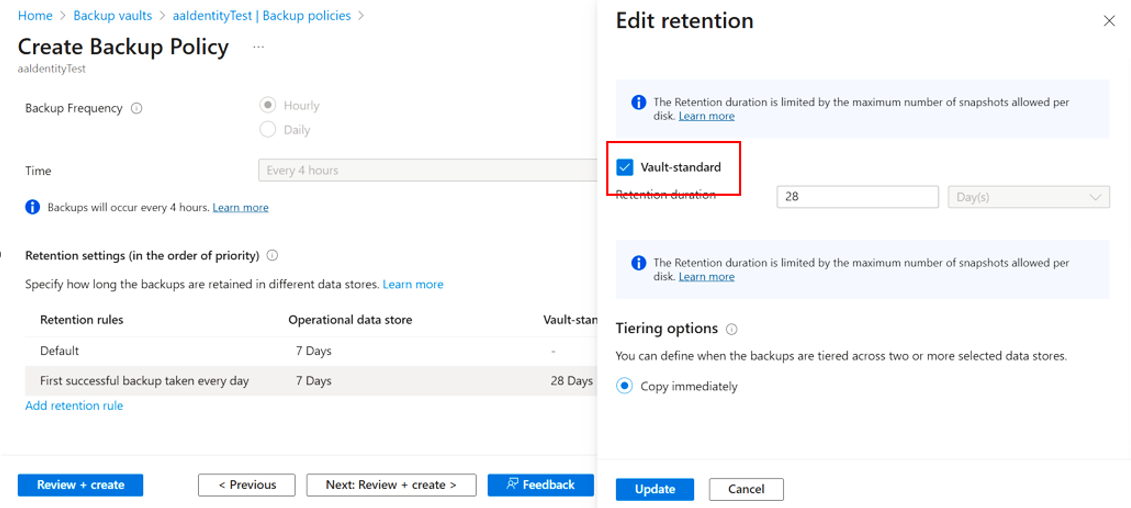Open the Day(s) duration unit dropdown

coord(1028,197)
